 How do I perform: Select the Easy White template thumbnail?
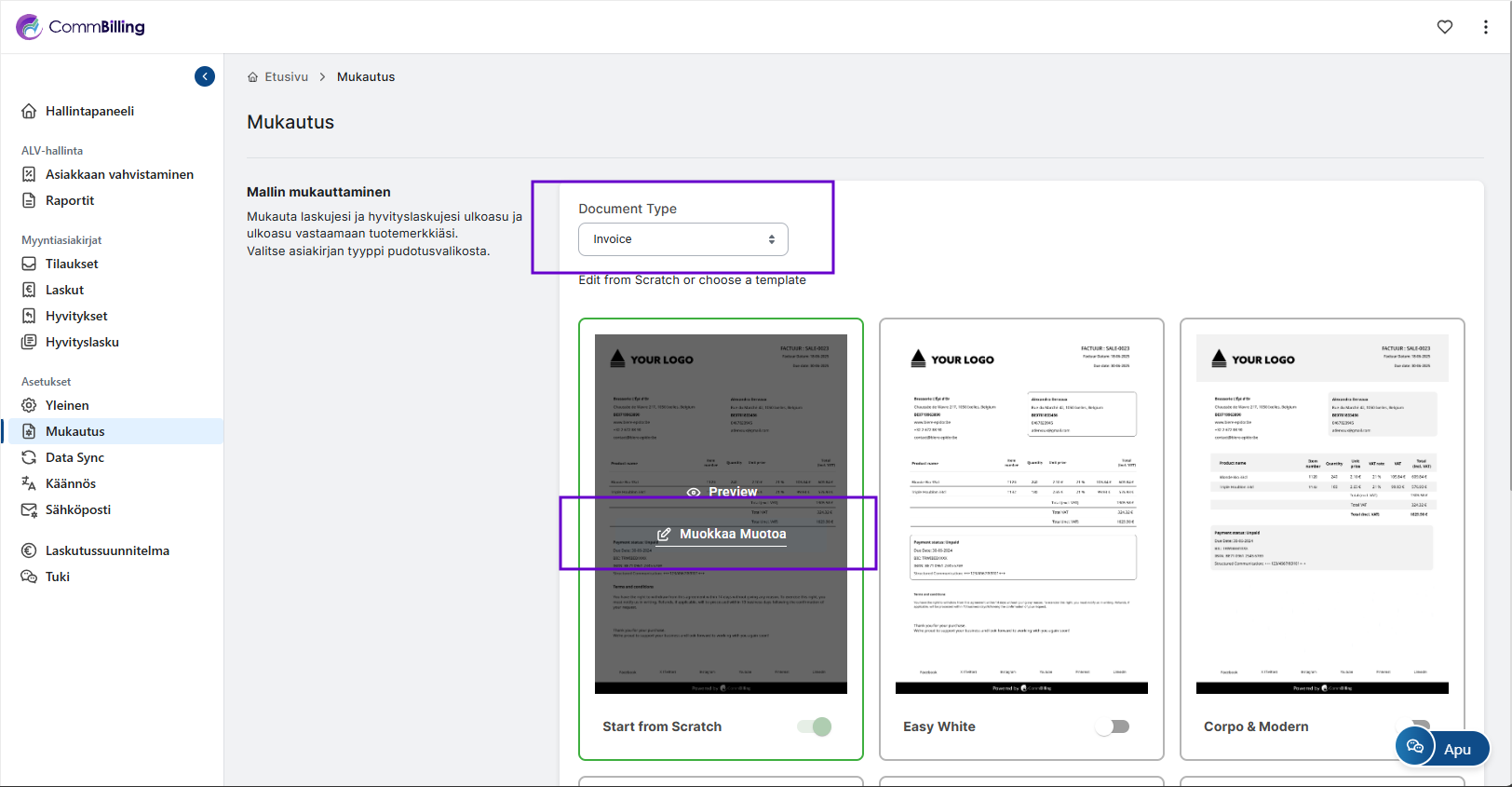click(1021, 512)
